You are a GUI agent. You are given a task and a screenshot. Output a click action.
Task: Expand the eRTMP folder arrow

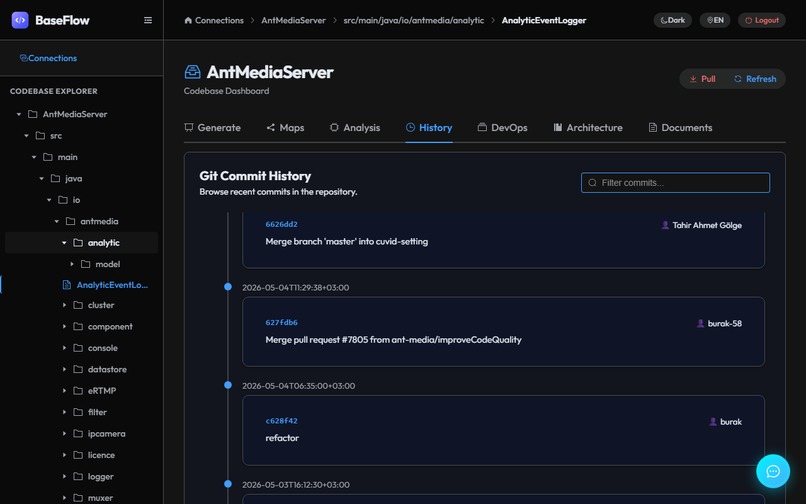[x=64, y=391]
